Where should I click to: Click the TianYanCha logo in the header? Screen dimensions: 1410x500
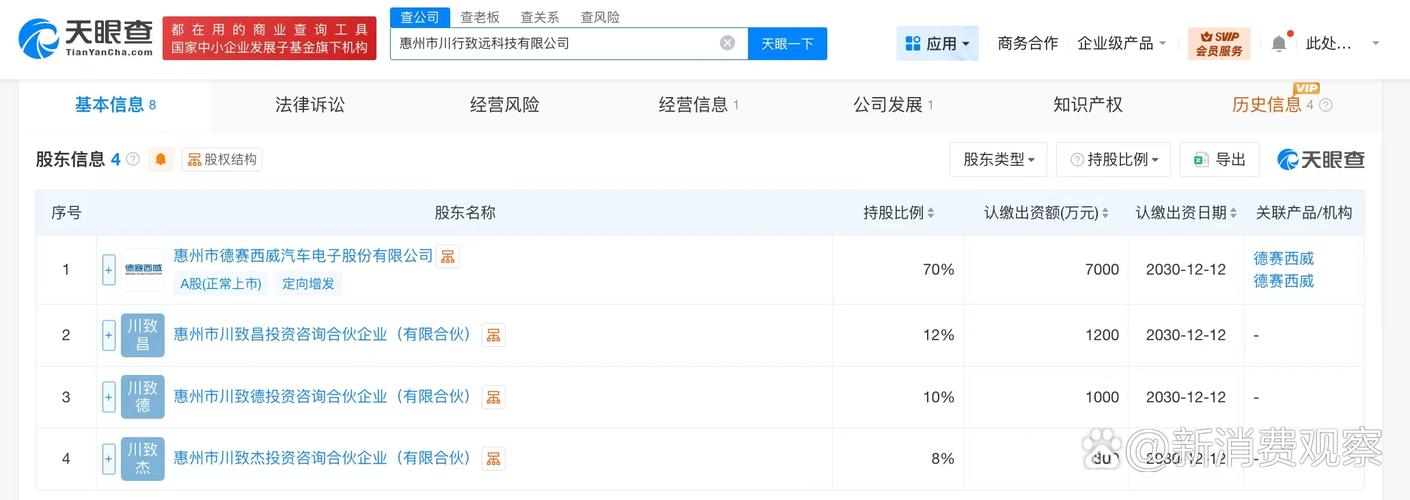85,38
